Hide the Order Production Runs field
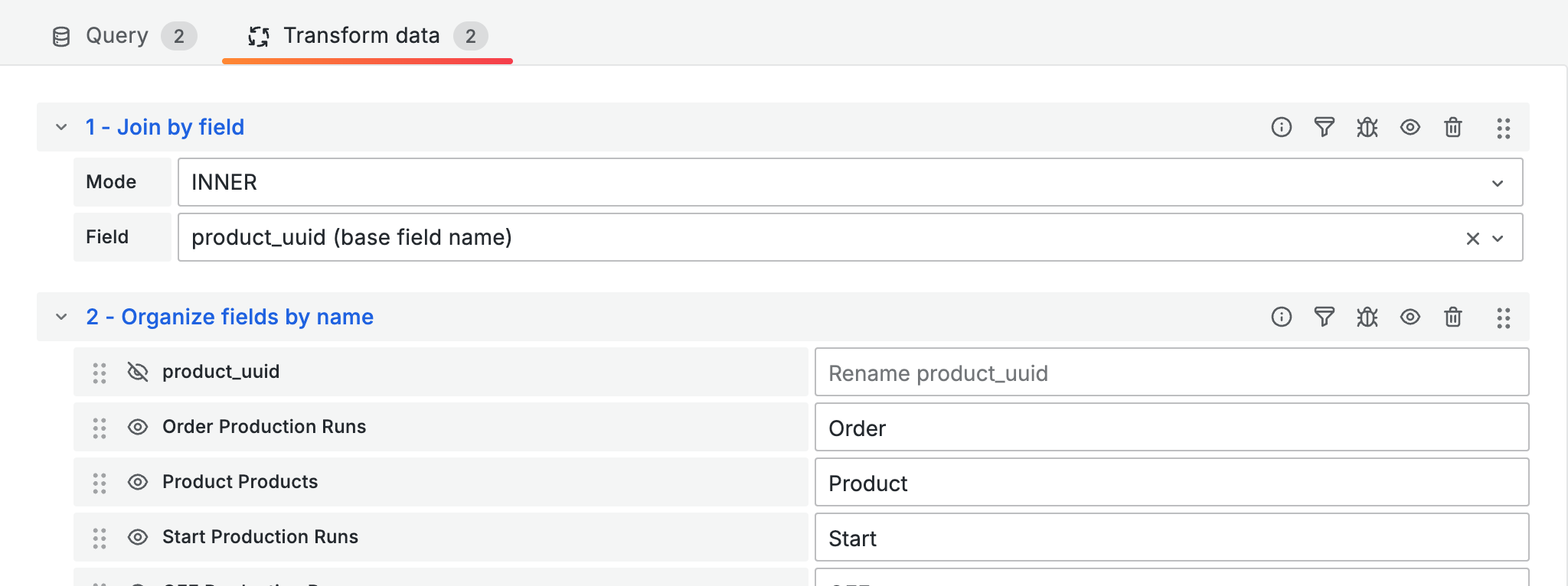Image resolution: width=1568 pixels, height=586 pixels. 138,427
